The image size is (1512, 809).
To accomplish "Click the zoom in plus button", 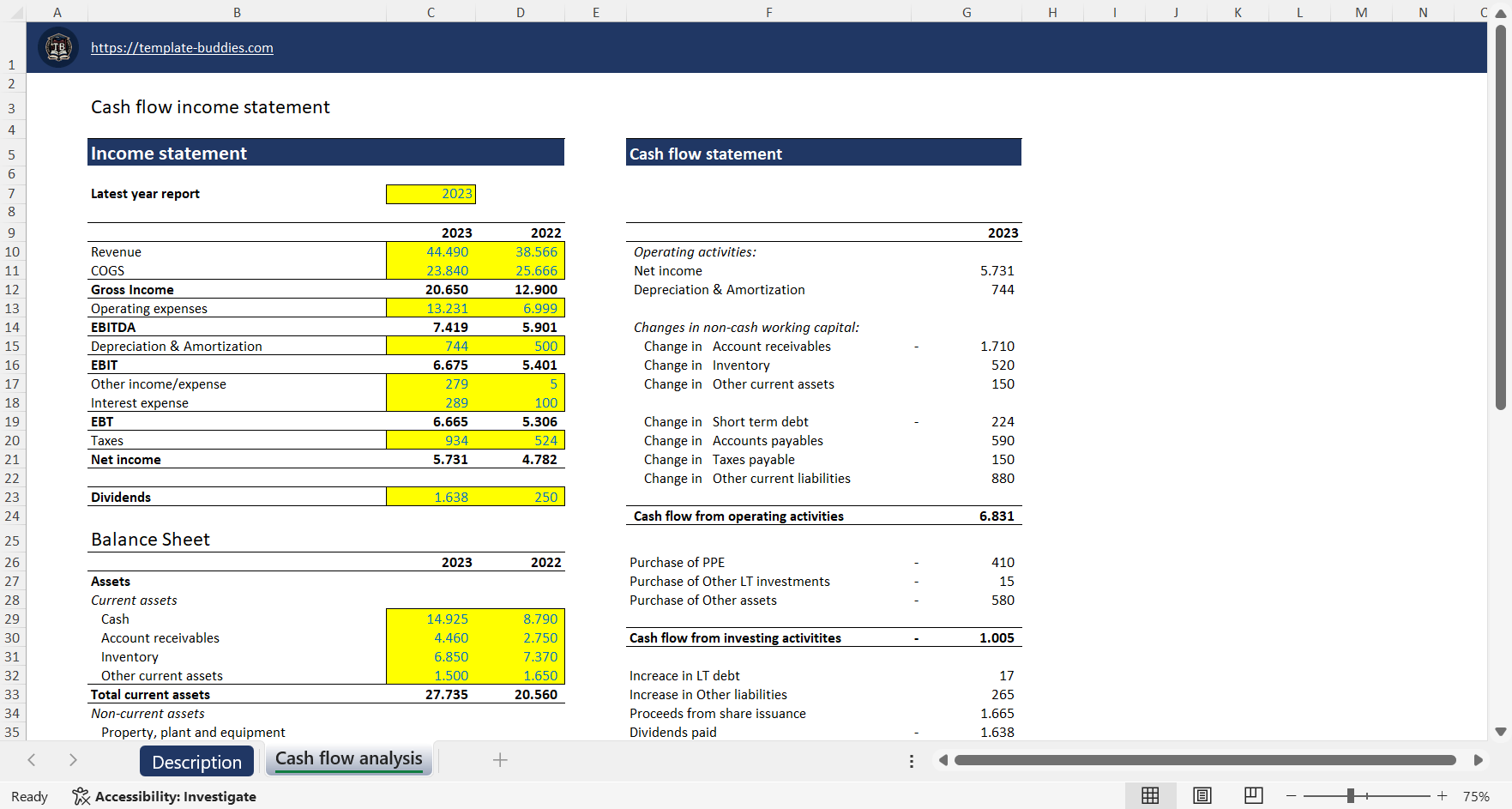I will [x=1443, y=795].
